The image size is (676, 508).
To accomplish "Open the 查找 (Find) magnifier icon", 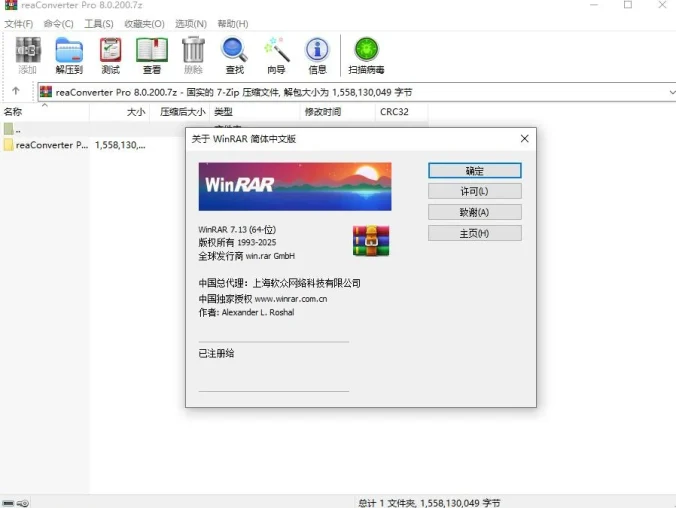I will [x=235, y=55].
